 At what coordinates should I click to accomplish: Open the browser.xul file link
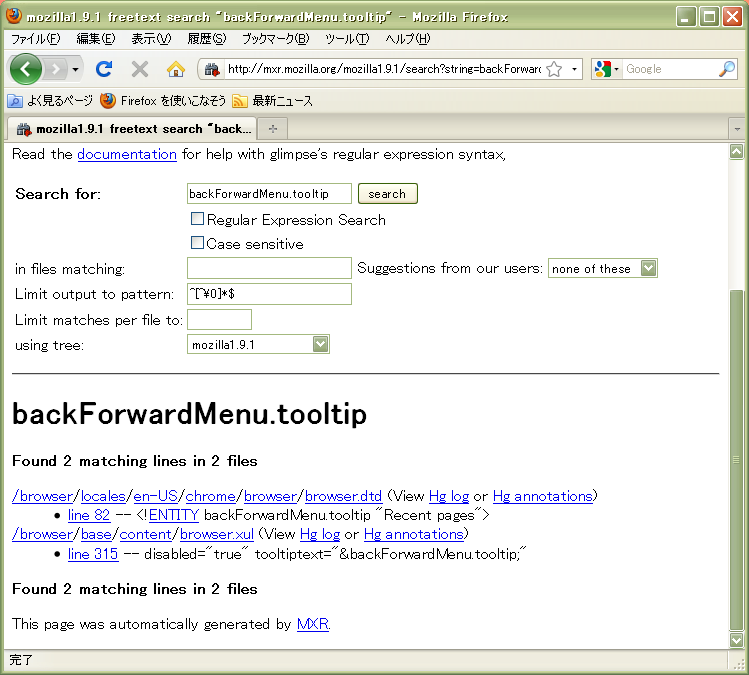pos(217,534)
